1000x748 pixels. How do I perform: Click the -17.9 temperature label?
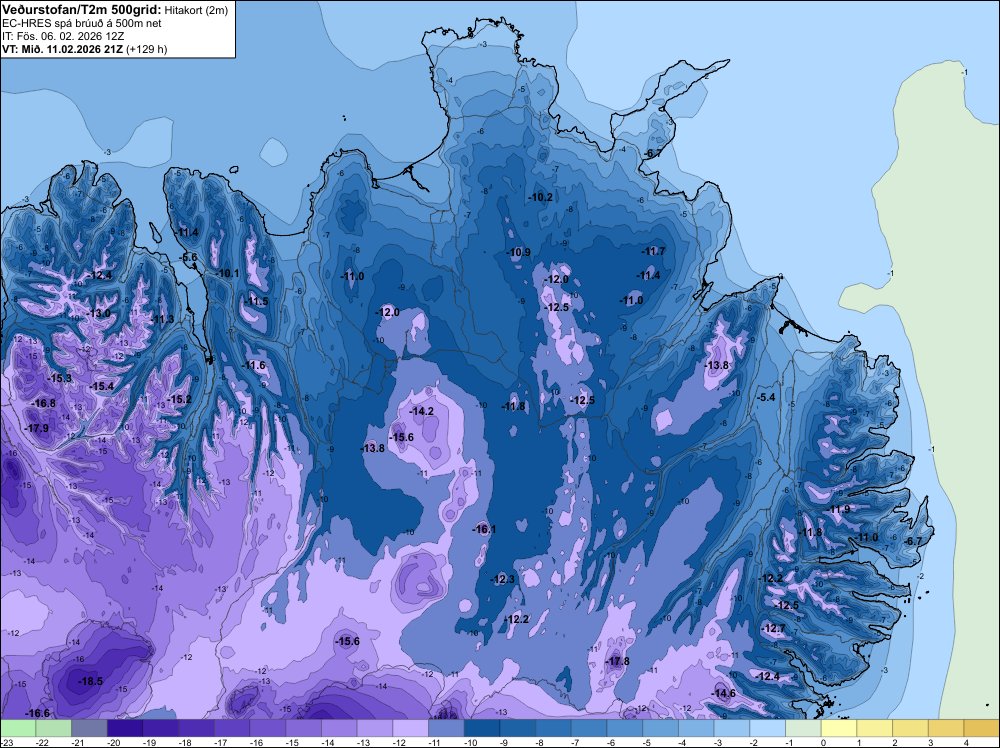(x=36, y=428)
